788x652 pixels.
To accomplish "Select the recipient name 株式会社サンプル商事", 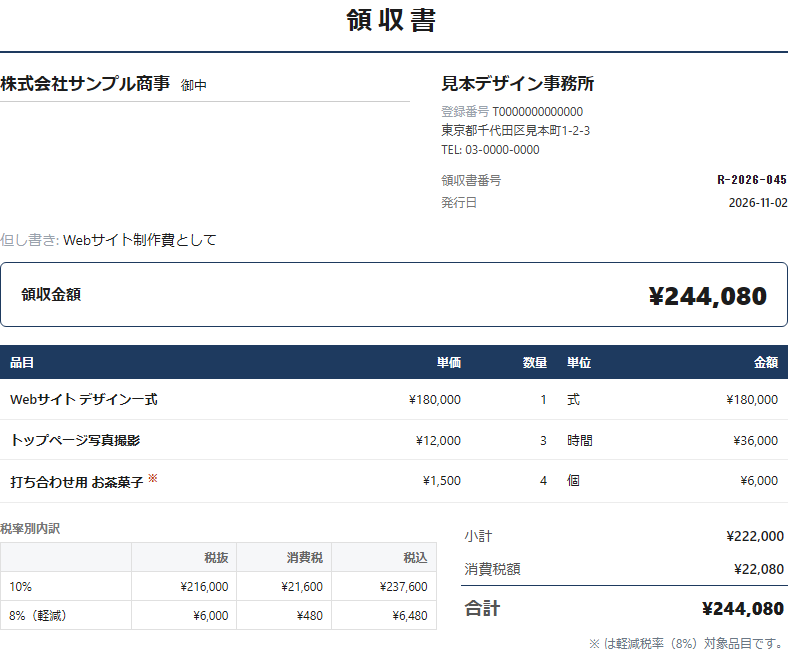I will pos(85,83).
